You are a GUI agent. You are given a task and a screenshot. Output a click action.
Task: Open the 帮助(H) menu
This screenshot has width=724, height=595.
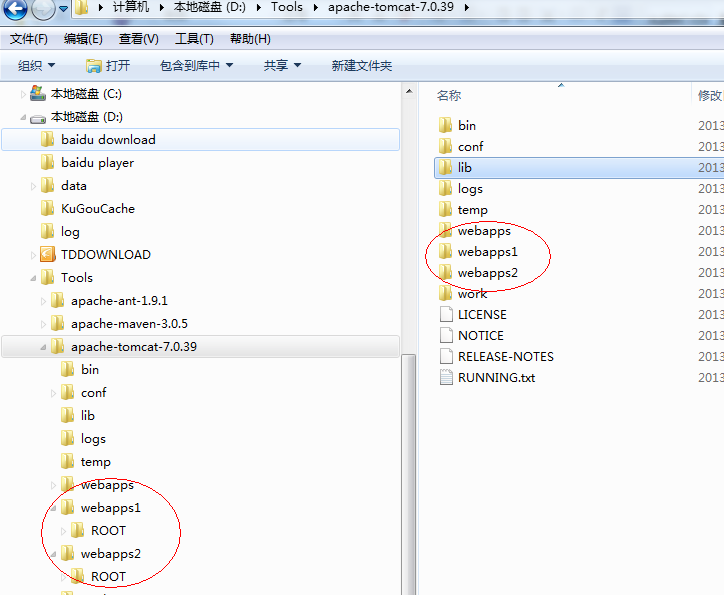[250, 39]
